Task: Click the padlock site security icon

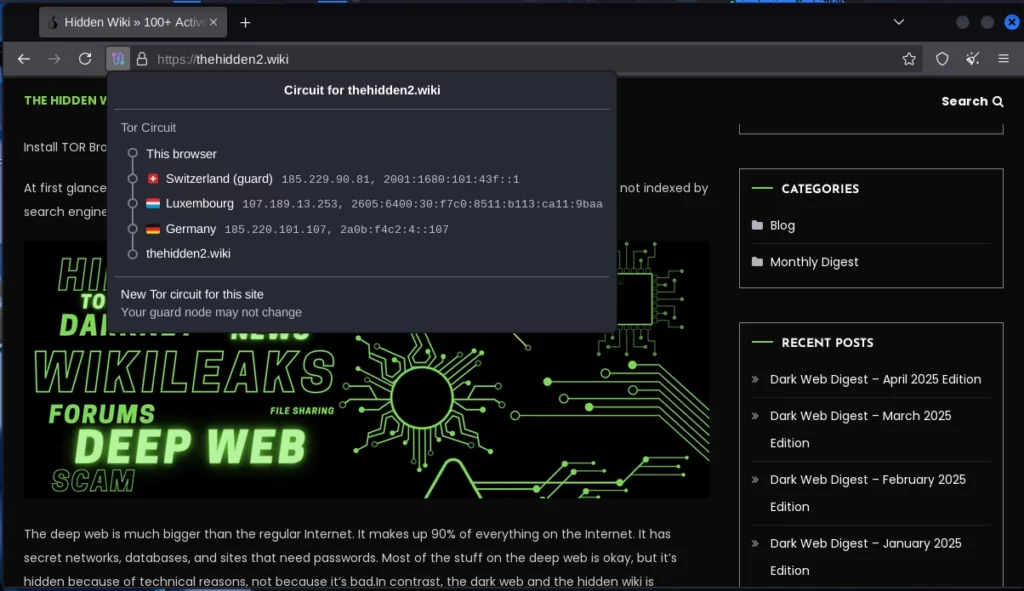Action: click(142, 59)
